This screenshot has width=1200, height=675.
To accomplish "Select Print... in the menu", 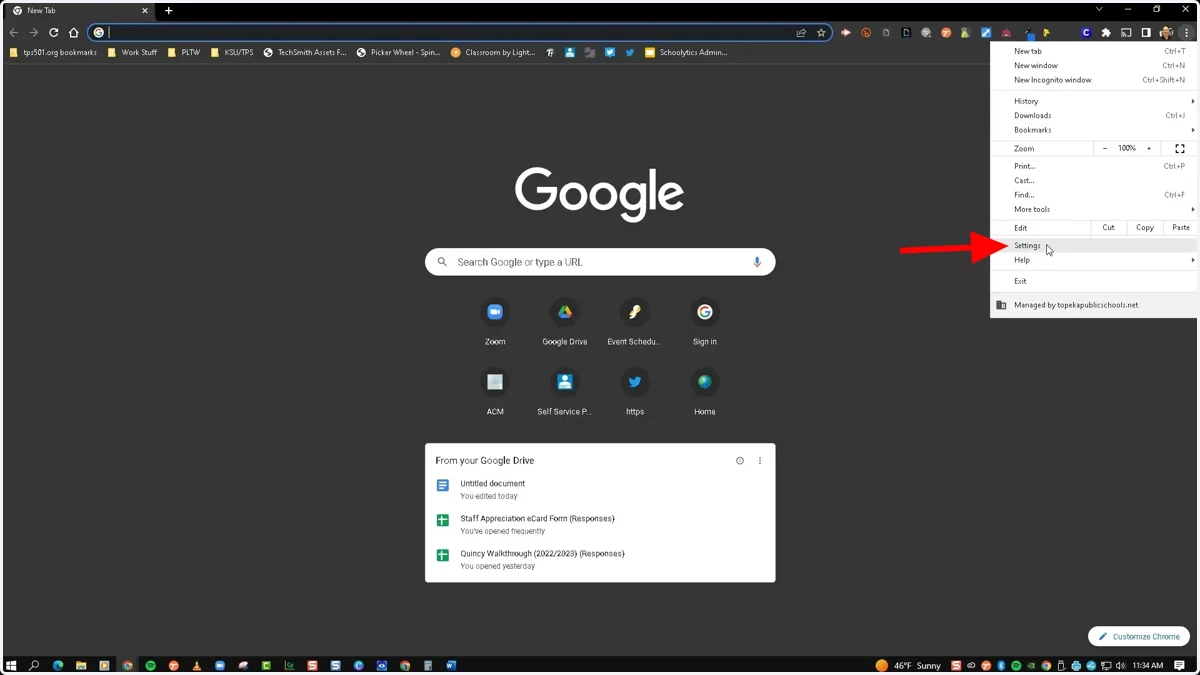I will [1093, 166].
